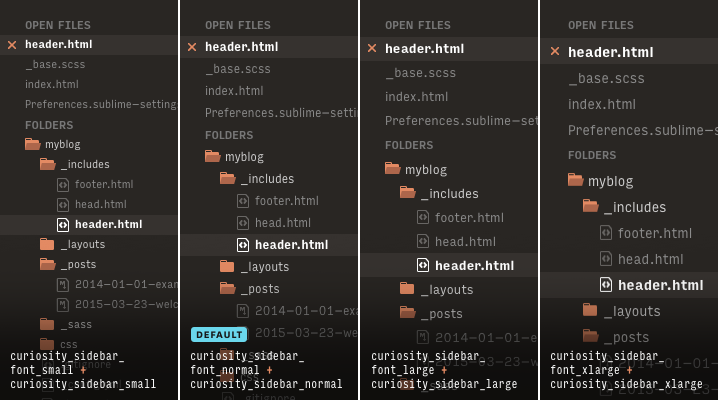Expand _layouts folder label in normal sidebar

pos(265,267)
